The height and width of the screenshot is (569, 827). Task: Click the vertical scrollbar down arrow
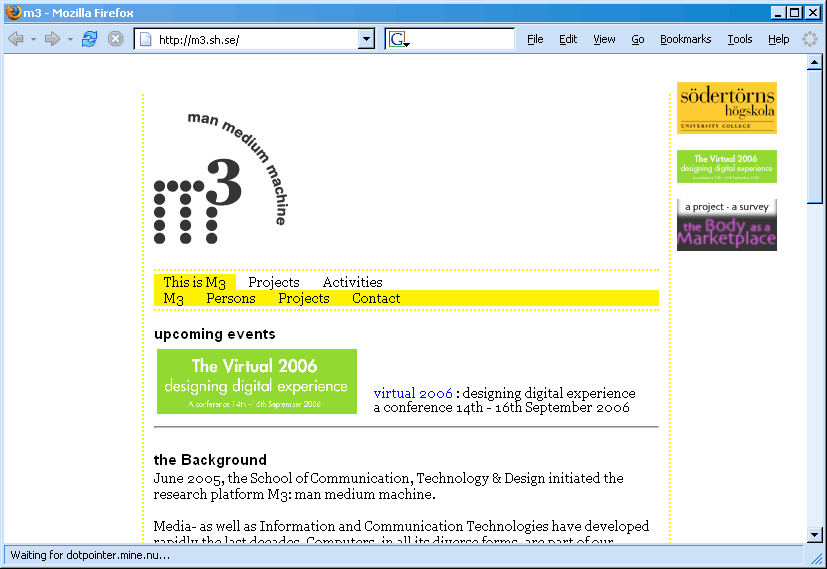coord(815,535)
